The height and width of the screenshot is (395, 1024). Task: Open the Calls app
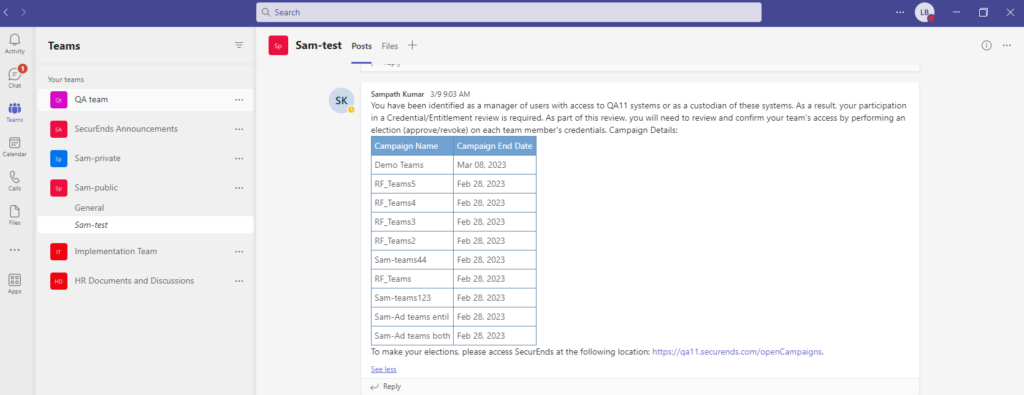[14, 181]
